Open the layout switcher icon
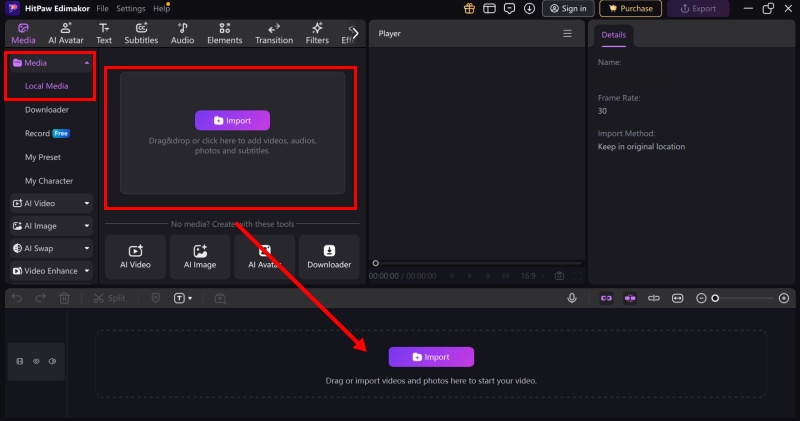The height and width of the screenshot is (421, 800). point(489,9)
